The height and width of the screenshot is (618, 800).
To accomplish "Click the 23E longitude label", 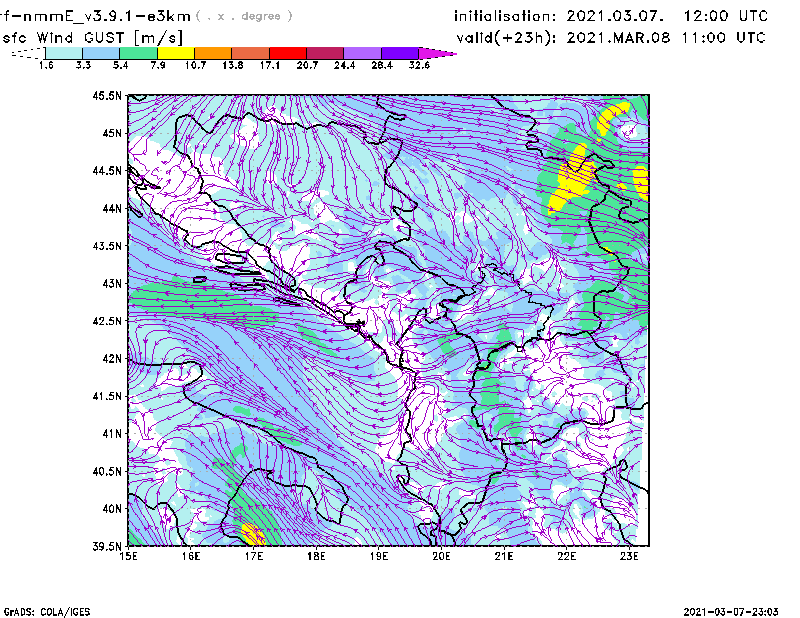I will pos(629,556).
